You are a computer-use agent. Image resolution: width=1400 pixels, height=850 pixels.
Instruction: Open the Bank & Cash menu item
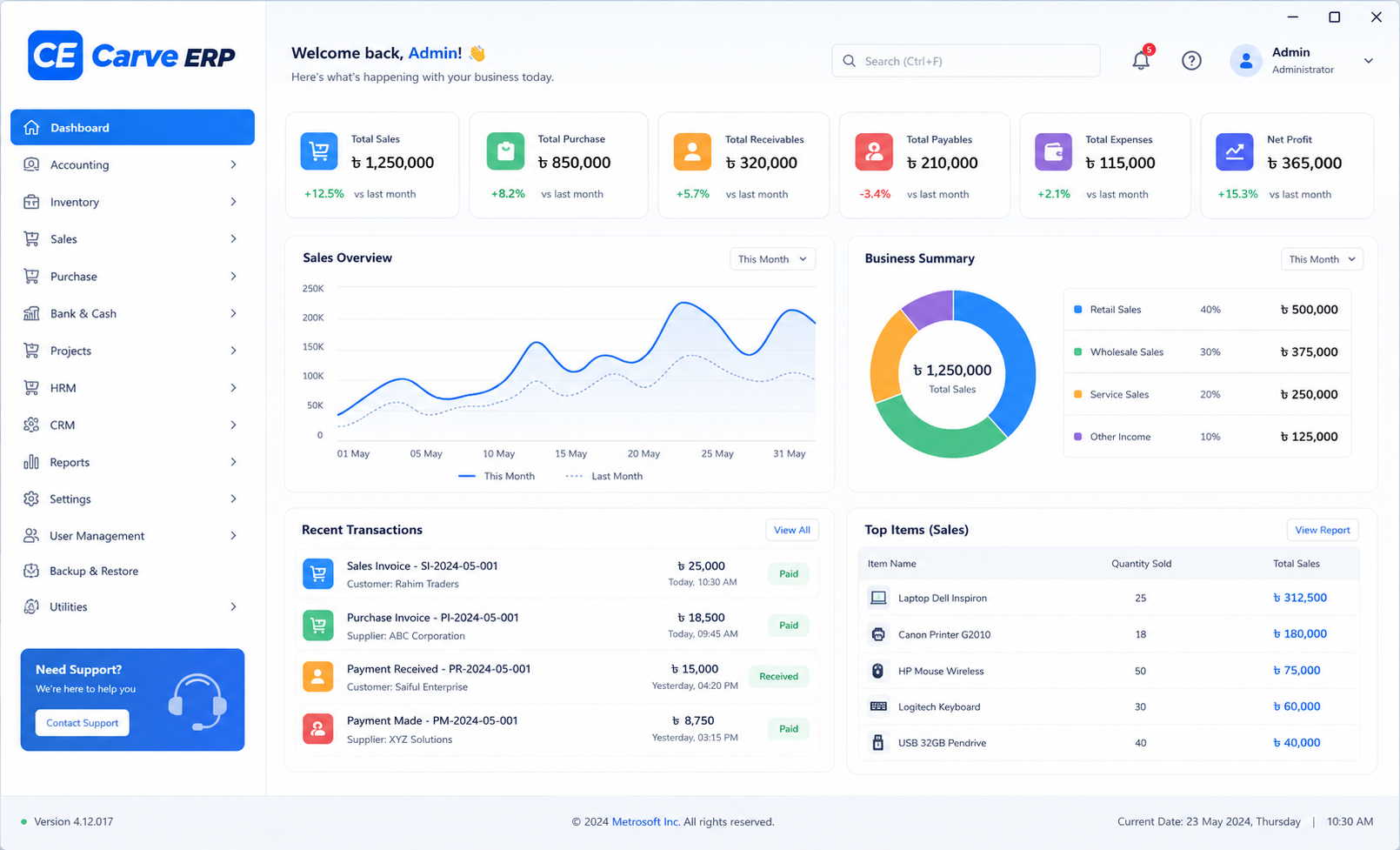click(x=132, y=313)
